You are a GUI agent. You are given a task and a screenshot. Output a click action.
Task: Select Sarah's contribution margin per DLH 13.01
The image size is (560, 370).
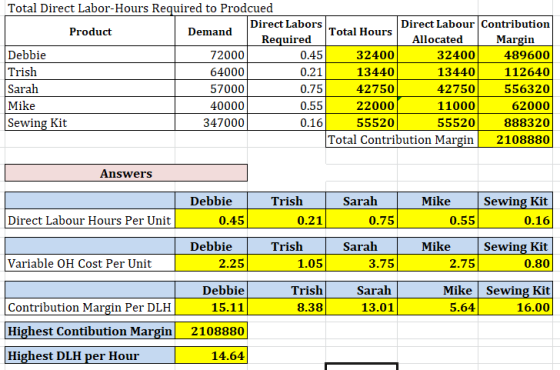[x=361, y=307]
